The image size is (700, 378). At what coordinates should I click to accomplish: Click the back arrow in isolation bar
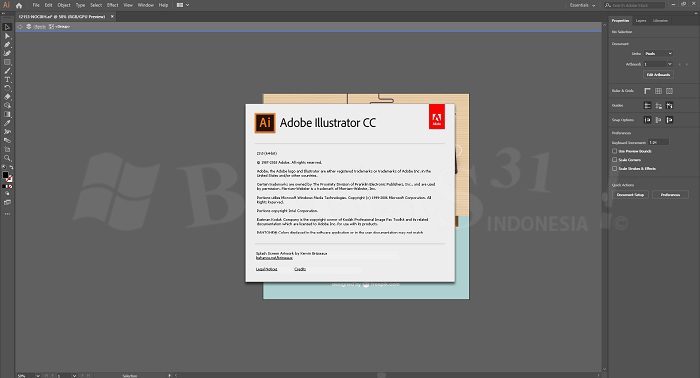tap(20, 27)
